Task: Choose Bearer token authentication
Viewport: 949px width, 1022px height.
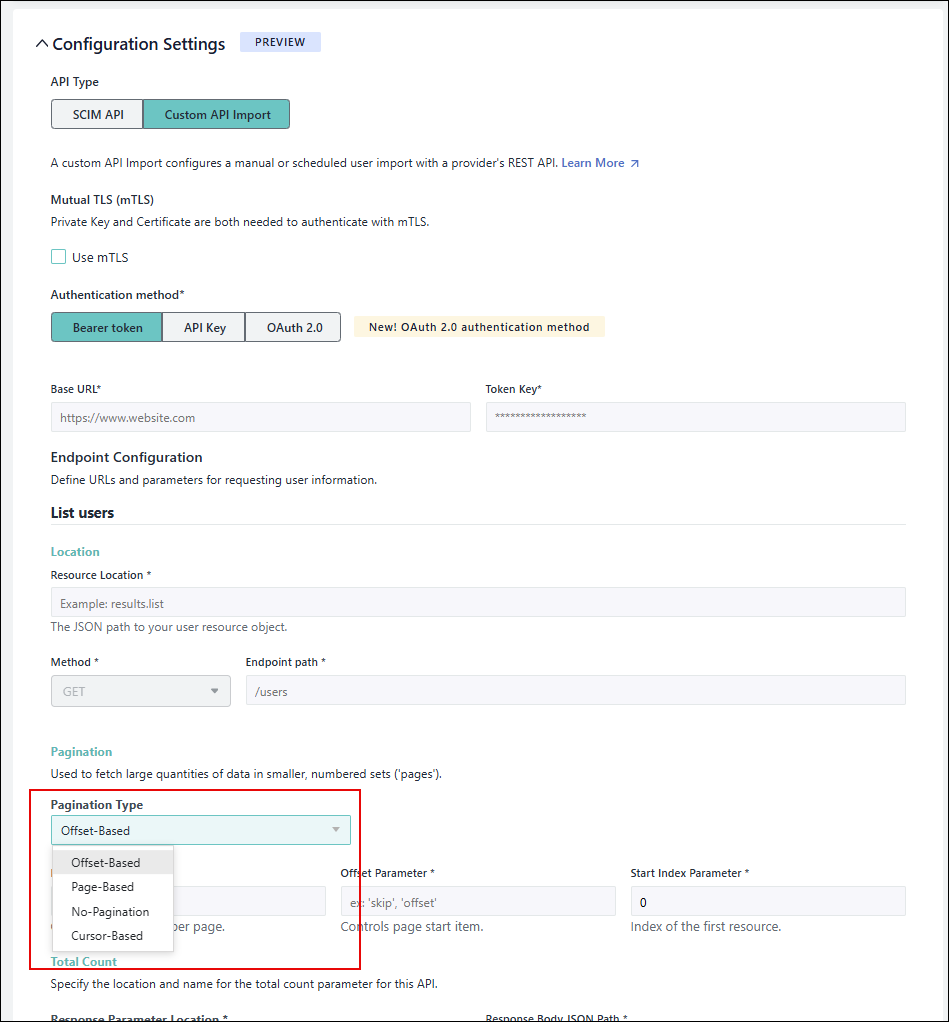Action: tap(107, 328)
